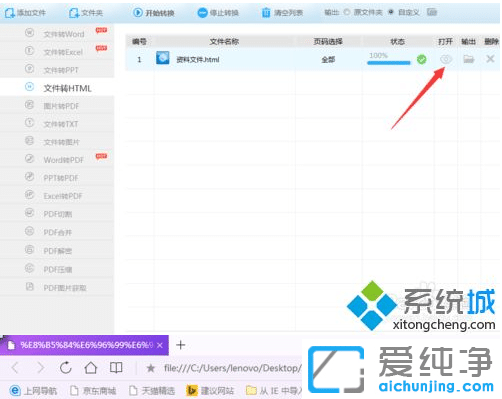Click the 添加文件 add file button
Viewport: 502px width, 399px height.
point(25,13)
